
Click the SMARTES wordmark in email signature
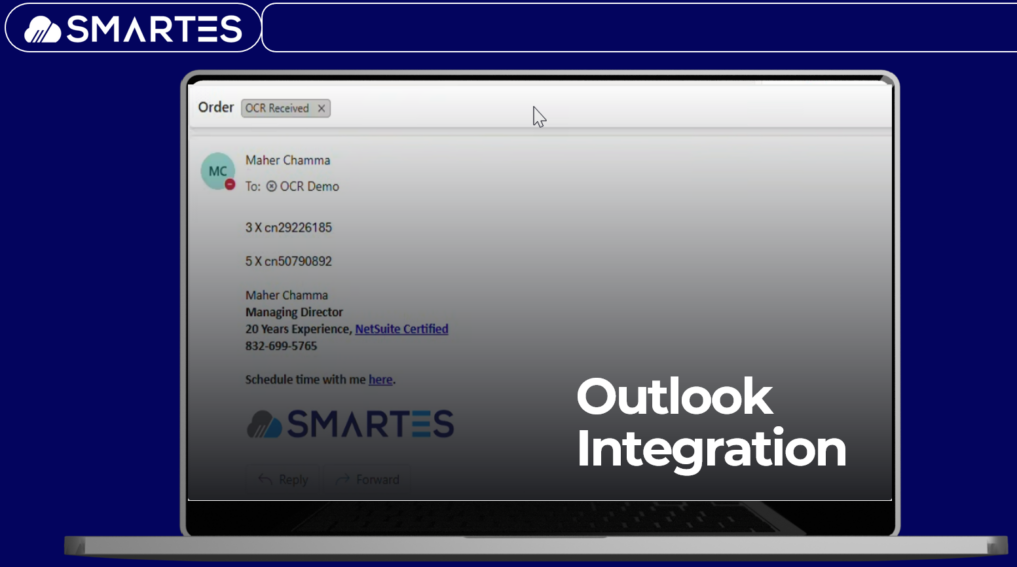coord(370,424)
